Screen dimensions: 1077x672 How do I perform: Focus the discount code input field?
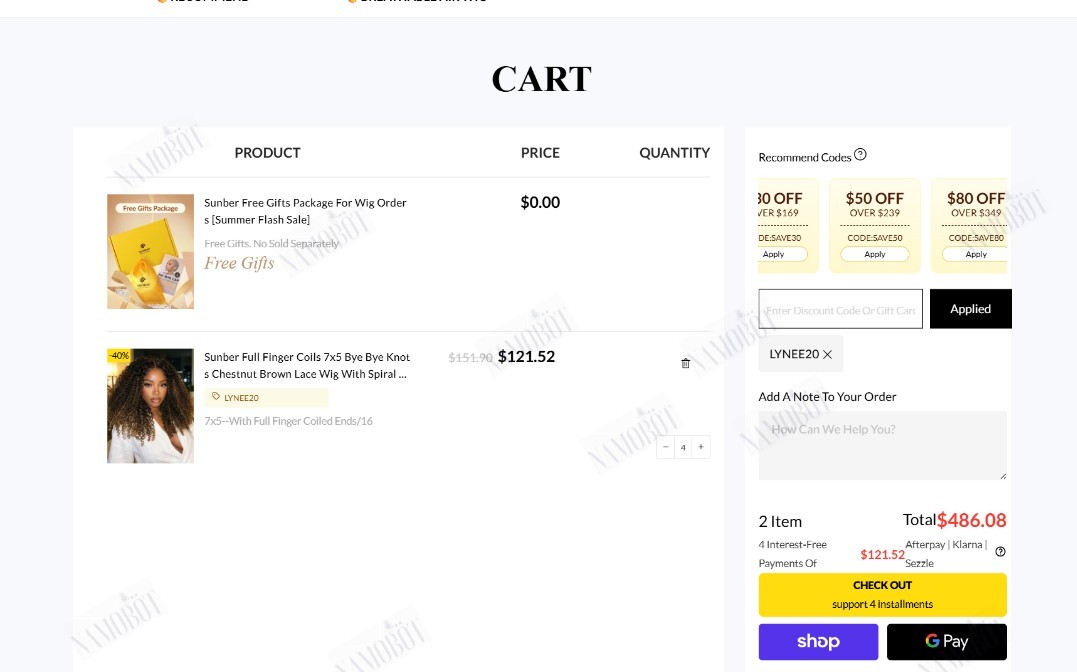coord(840,309)
